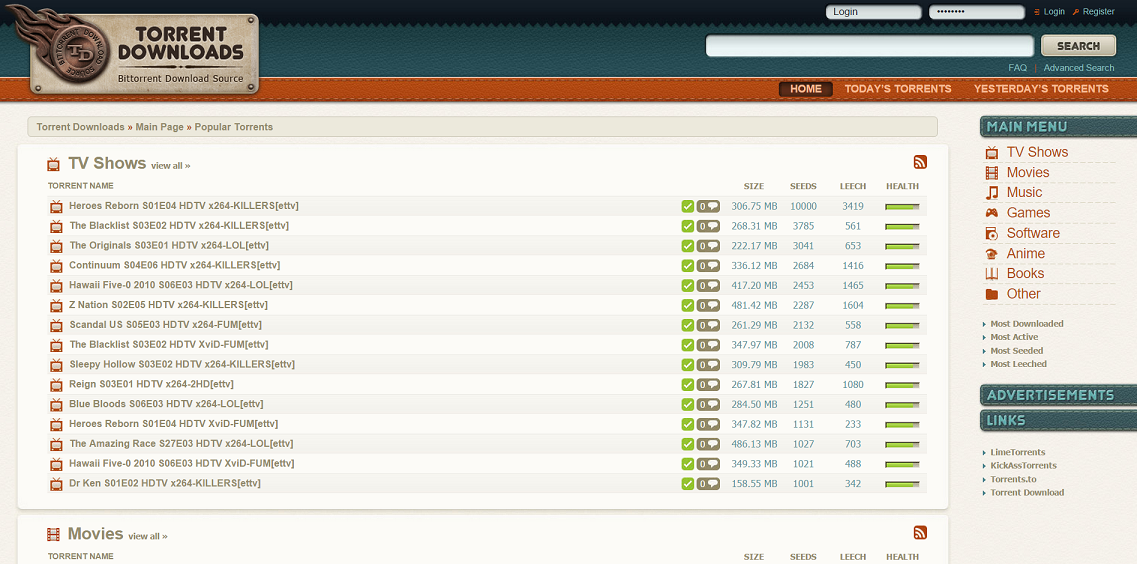
Task: Open the Movies RSS feed icon
Action: click(x=920, y=533)
